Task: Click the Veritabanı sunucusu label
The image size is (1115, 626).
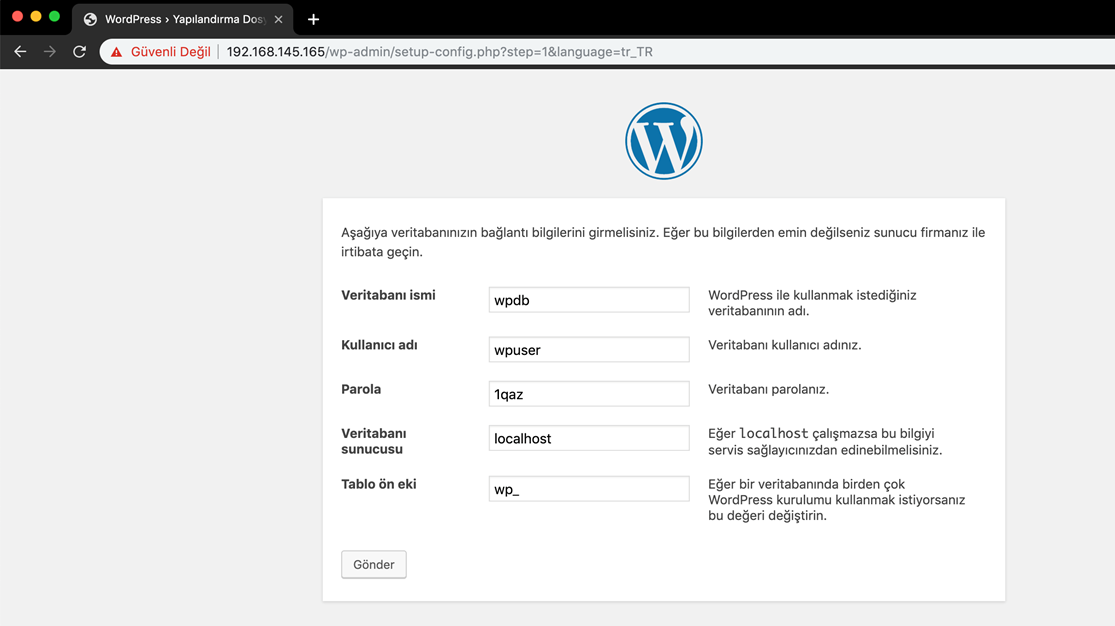Action: pyautogui.click(x=373, y=441)
